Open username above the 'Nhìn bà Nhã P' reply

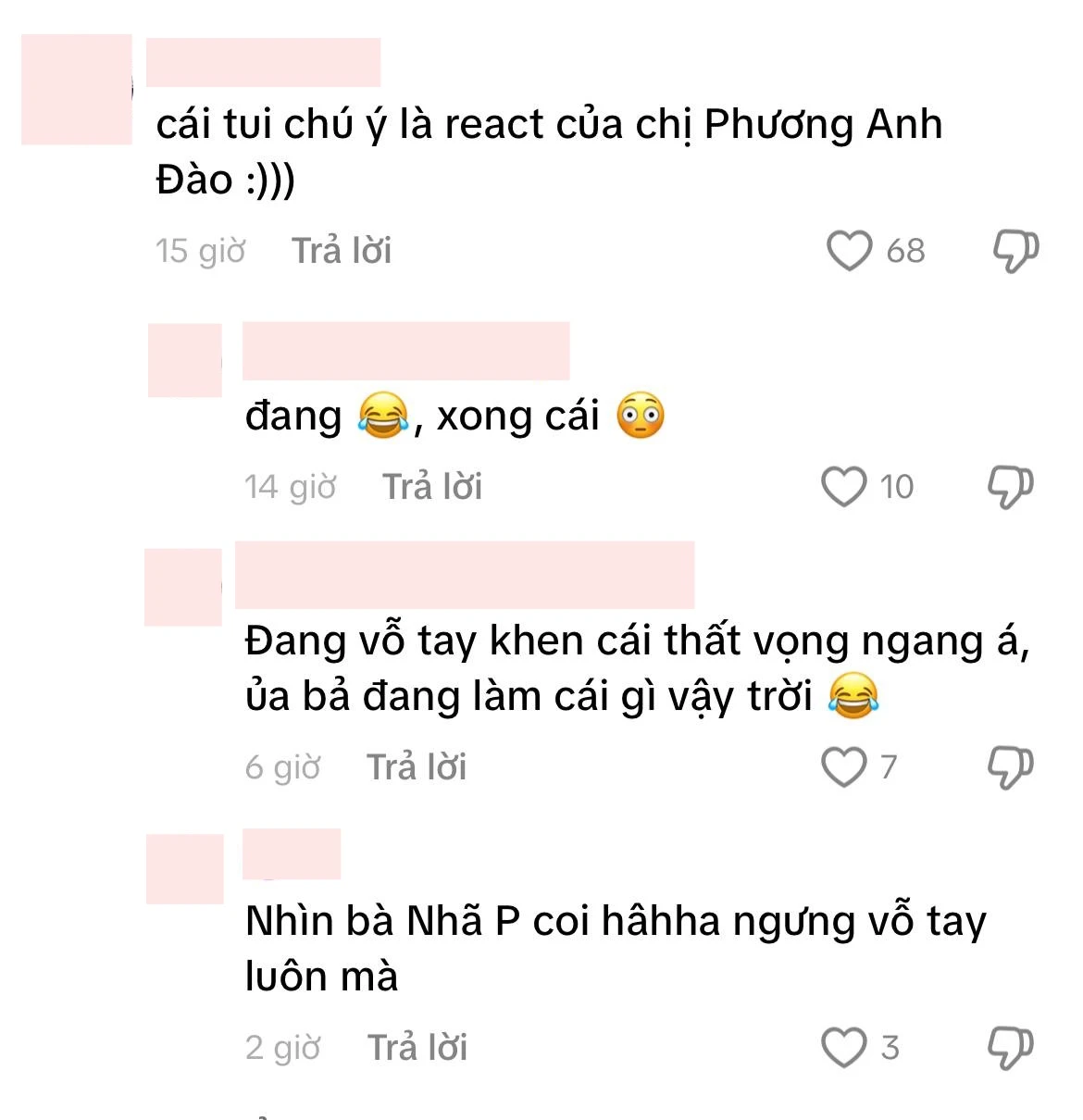292,853
